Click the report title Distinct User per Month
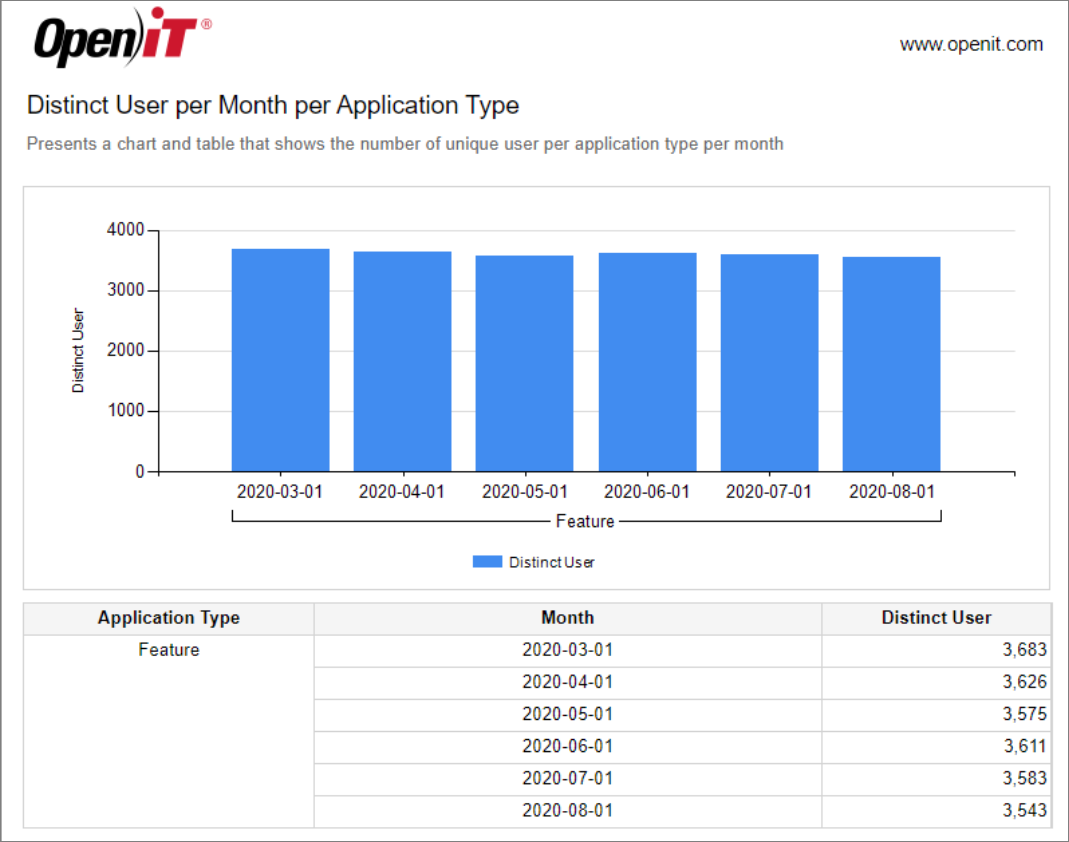1069x842 pixels. 273,105
